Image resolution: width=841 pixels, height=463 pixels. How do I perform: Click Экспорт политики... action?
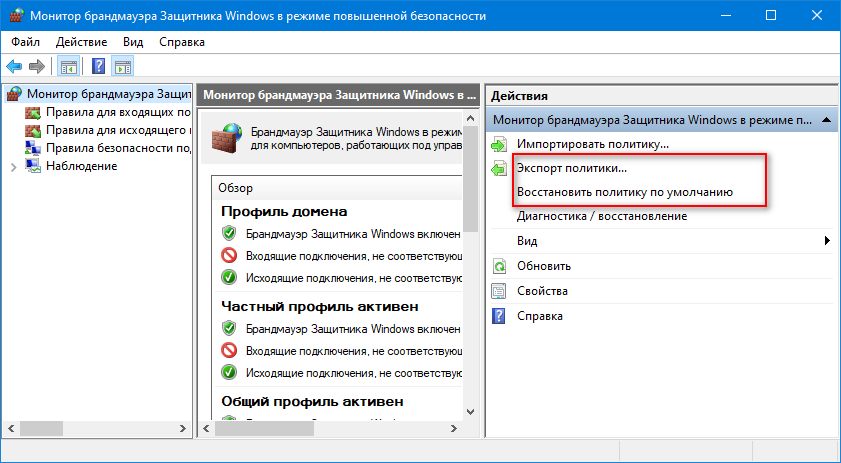click(x=572, y=168)
